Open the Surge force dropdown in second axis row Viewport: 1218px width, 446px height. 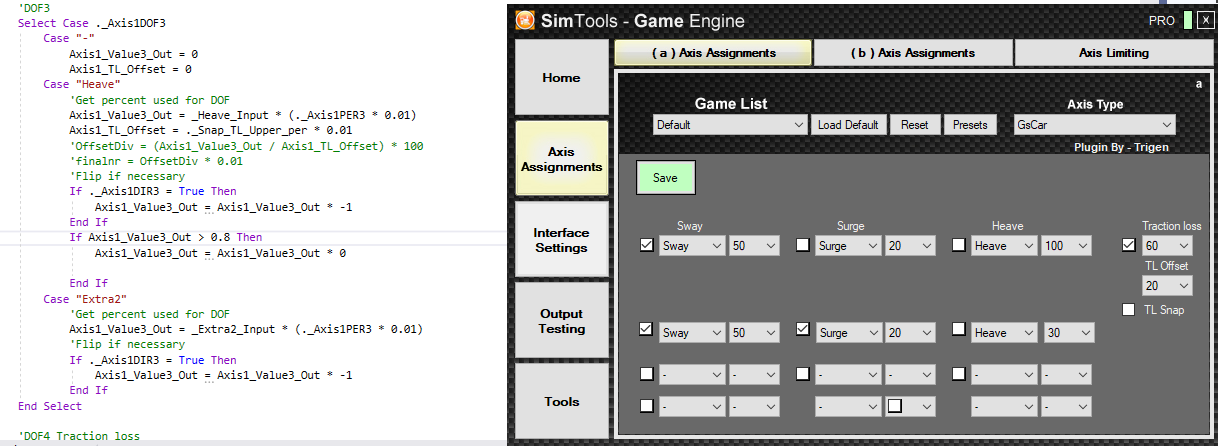[x=848, y=333]
